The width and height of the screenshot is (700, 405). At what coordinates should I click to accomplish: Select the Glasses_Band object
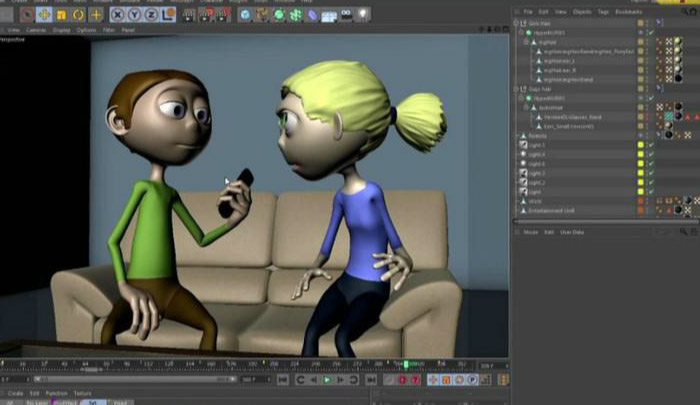pyautogui.click(x=572, y=117)
